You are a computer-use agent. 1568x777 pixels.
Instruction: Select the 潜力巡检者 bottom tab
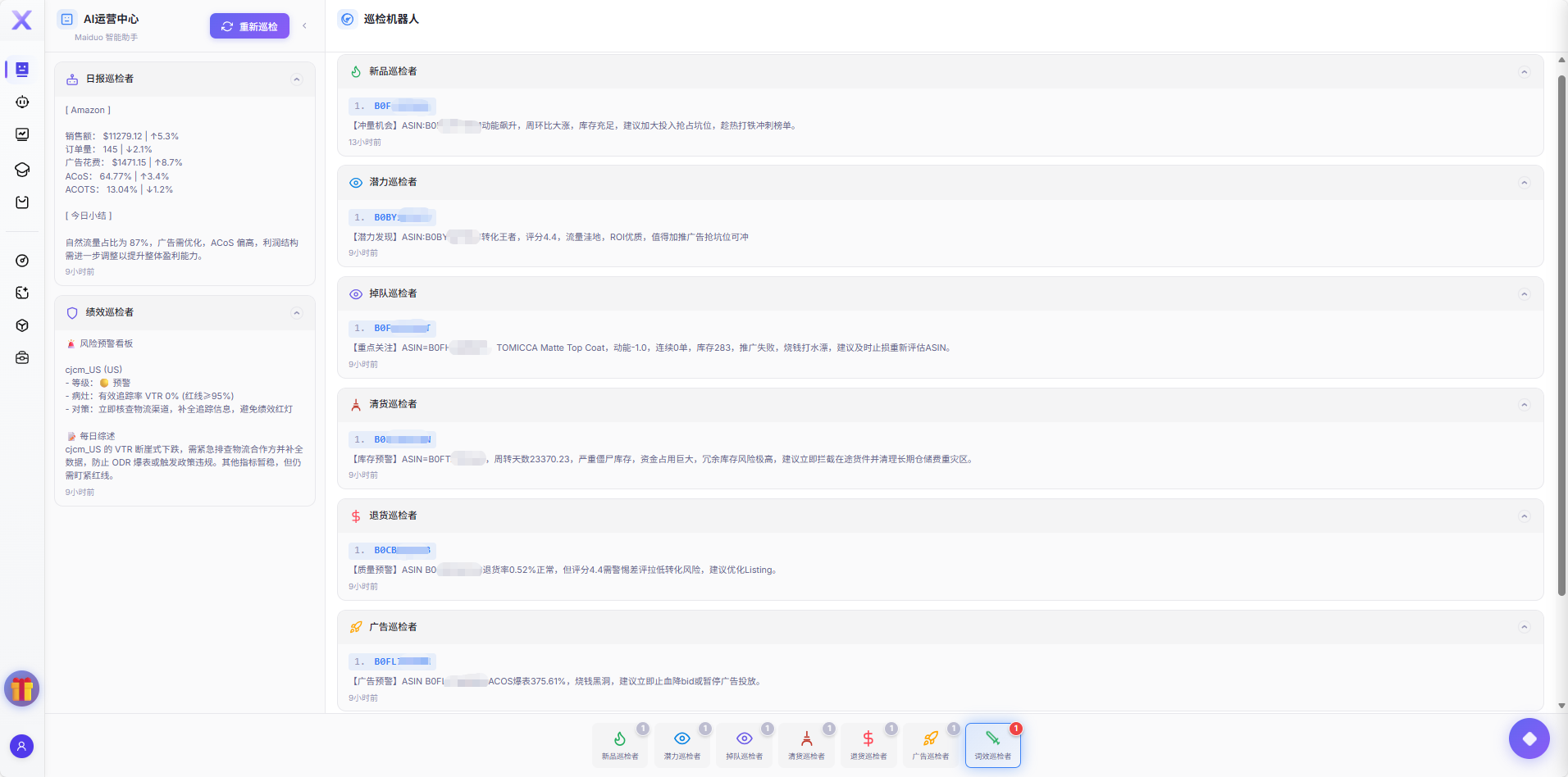point(681,745)
